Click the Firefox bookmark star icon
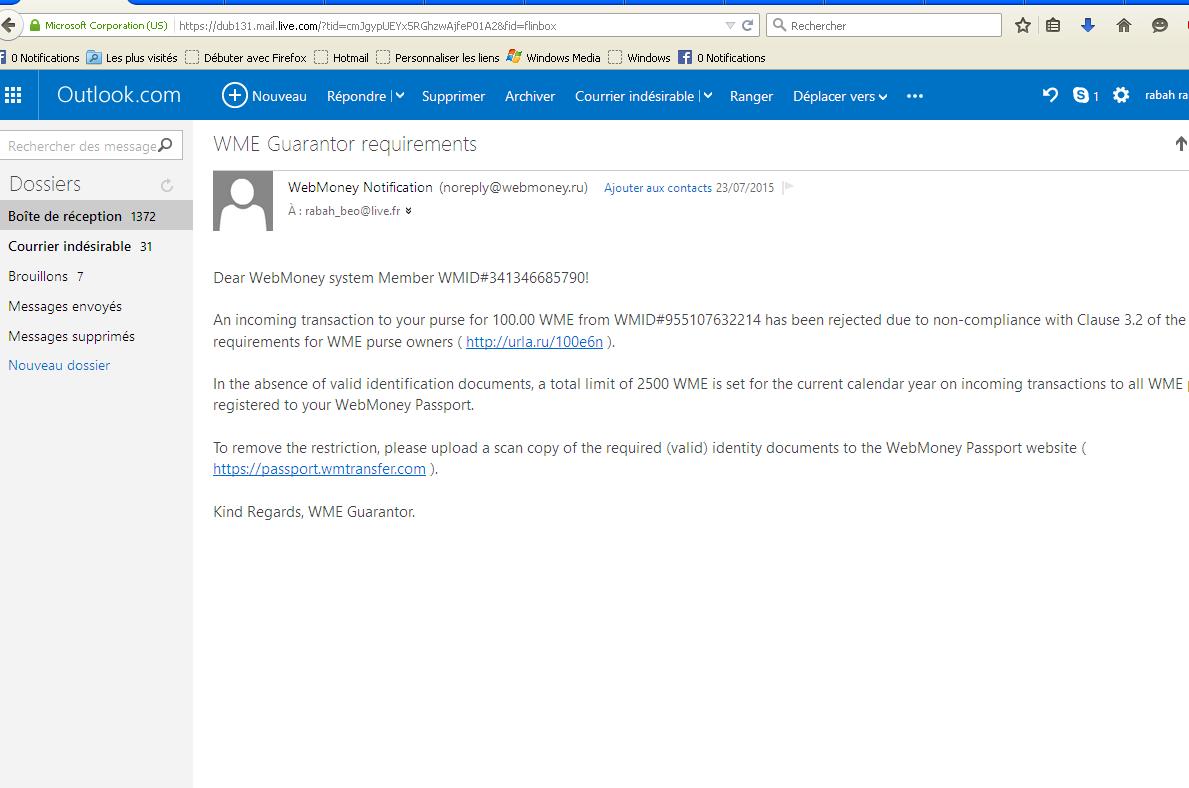 1022,26
